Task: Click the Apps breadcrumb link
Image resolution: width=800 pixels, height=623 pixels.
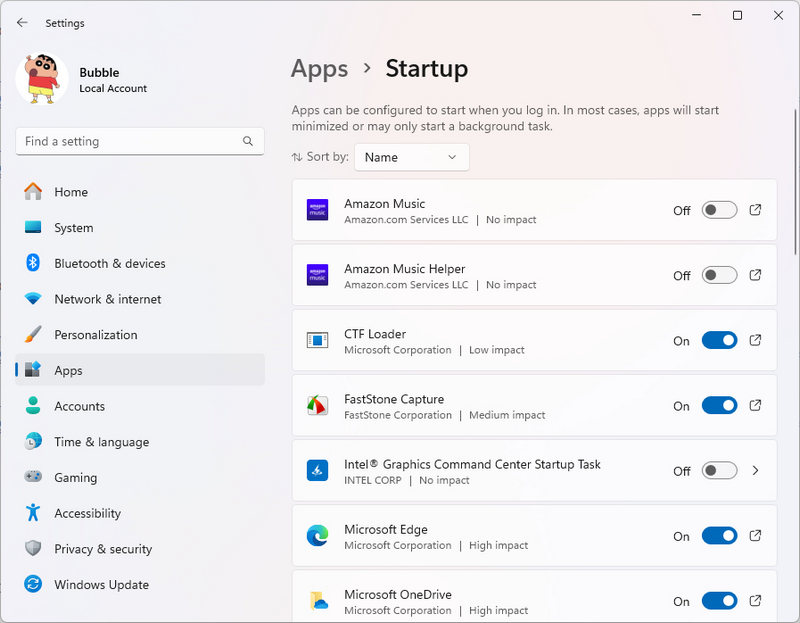Action: 319,69
